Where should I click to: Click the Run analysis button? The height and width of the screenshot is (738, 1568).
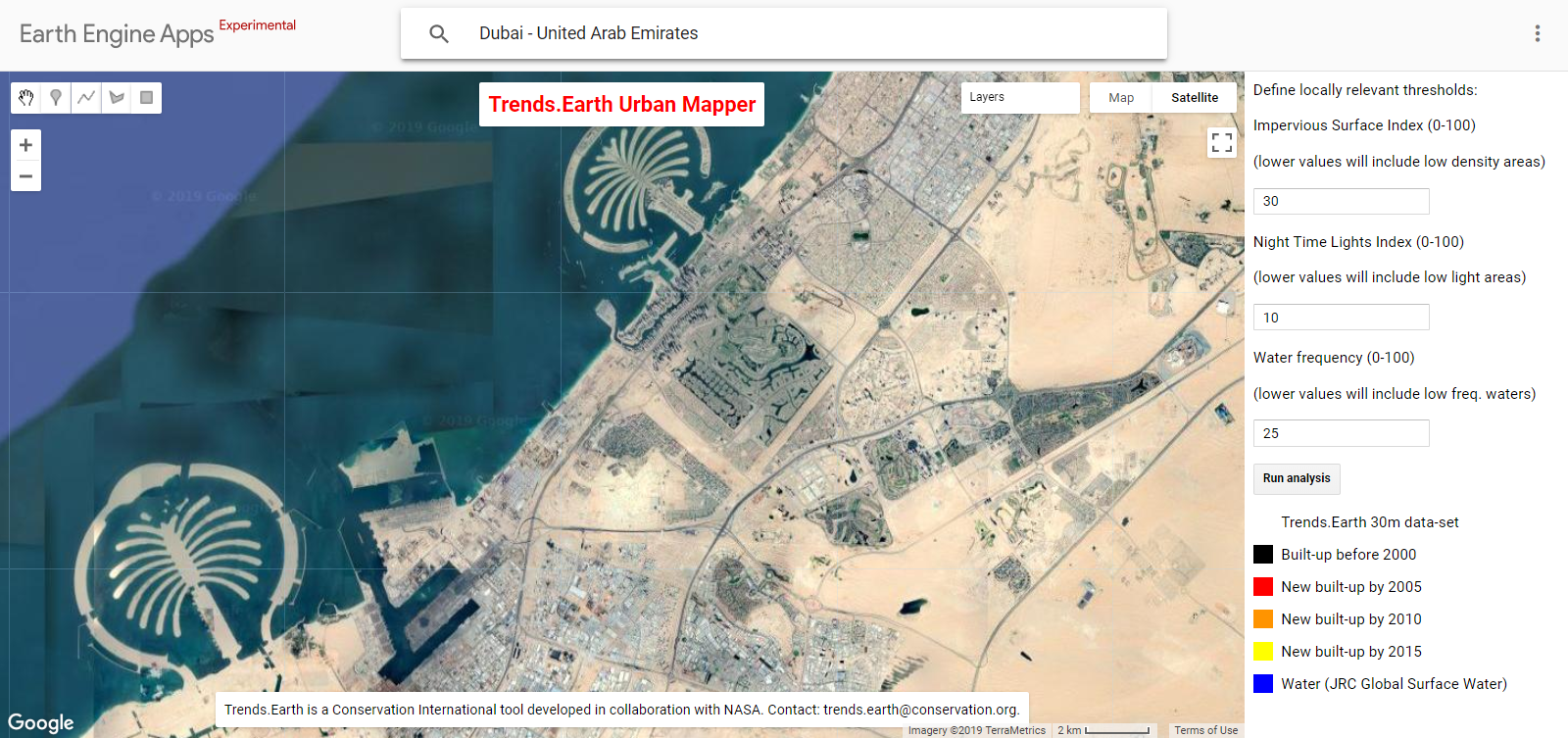1297,478
